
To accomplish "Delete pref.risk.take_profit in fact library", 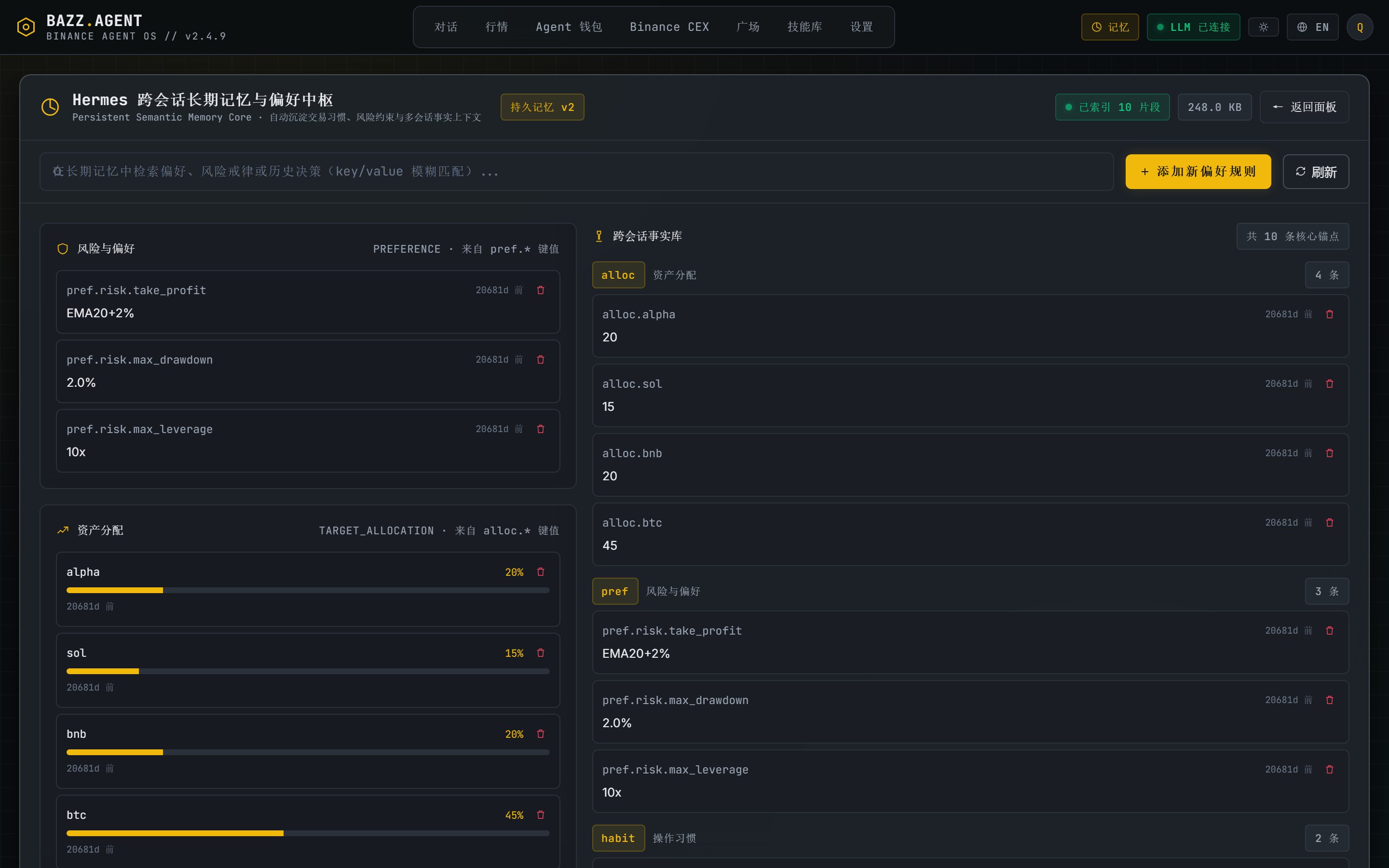I will 1329,630.
